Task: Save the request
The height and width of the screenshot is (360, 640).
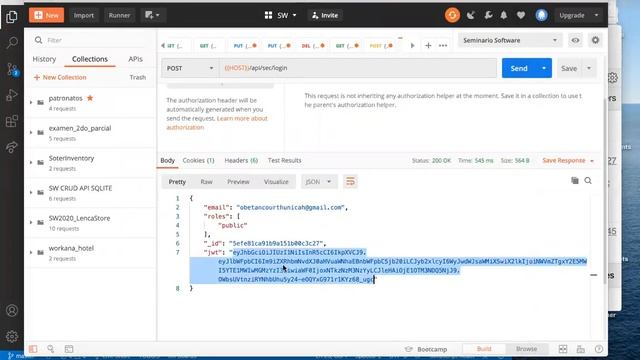Action: (x=569, y=68)
